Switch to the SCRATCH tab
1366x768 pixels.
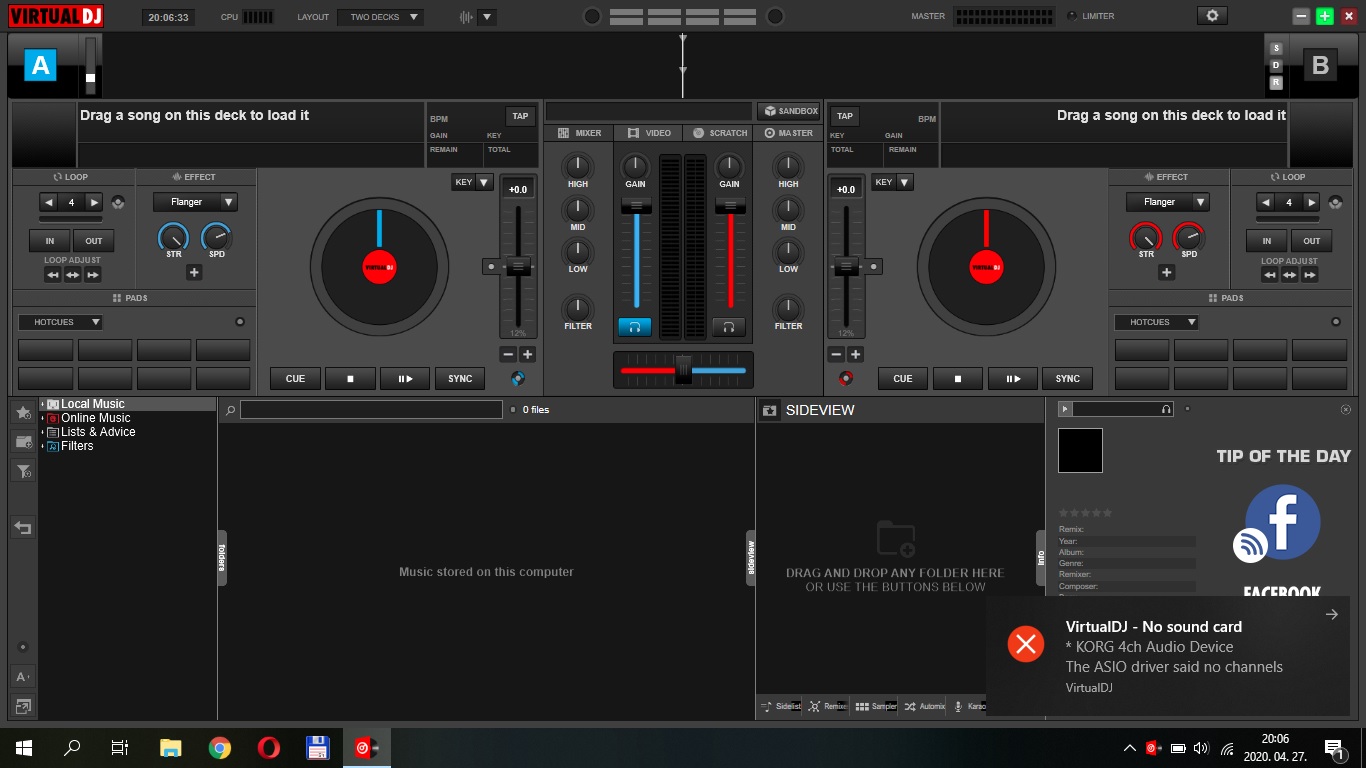[717, 133]
